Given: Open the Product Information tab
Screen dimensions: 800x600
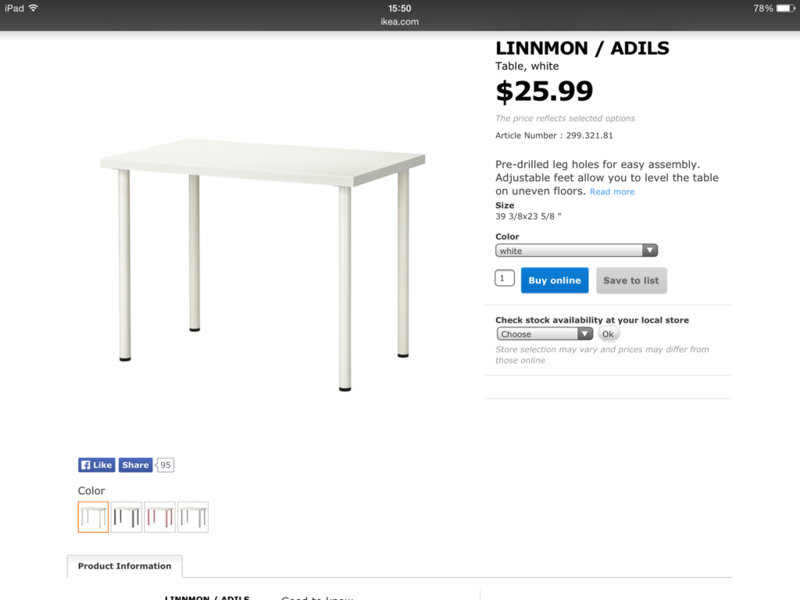Looking at the screenshot, I should 125,566.
